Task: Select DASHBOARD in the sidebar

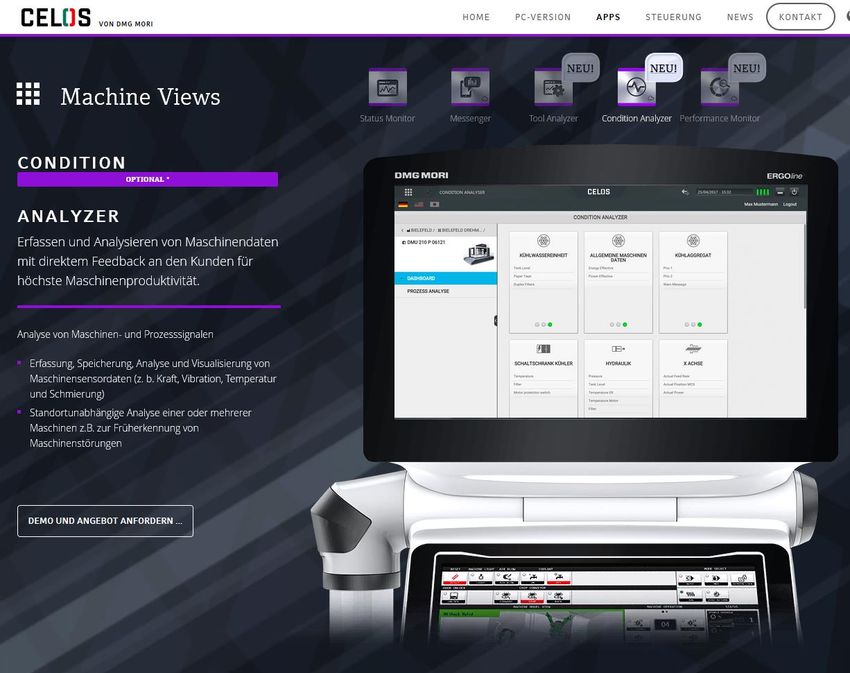Action: pos(446,278)
